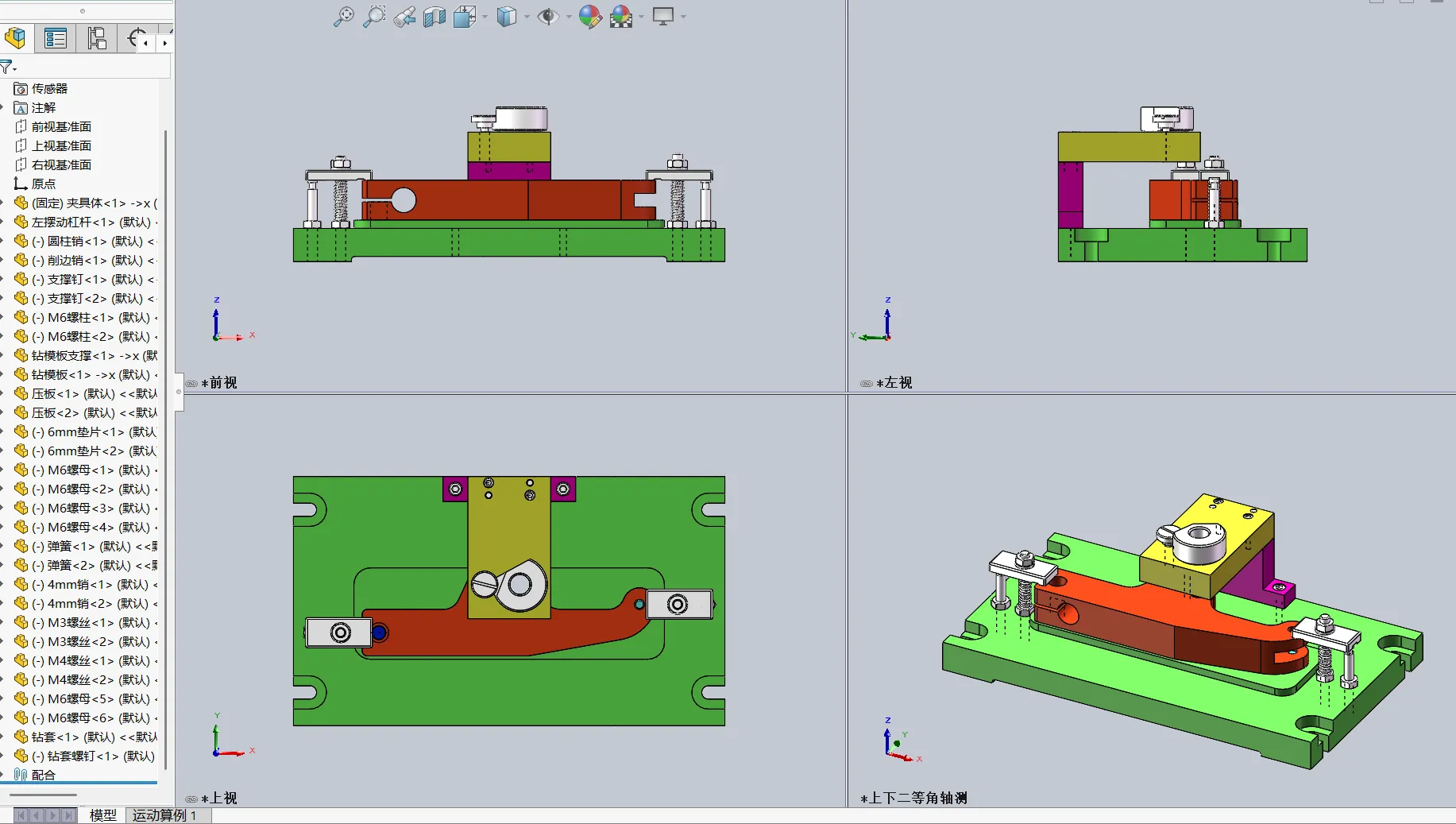Open the feature tree filter funnel

(x=8, y=67)
